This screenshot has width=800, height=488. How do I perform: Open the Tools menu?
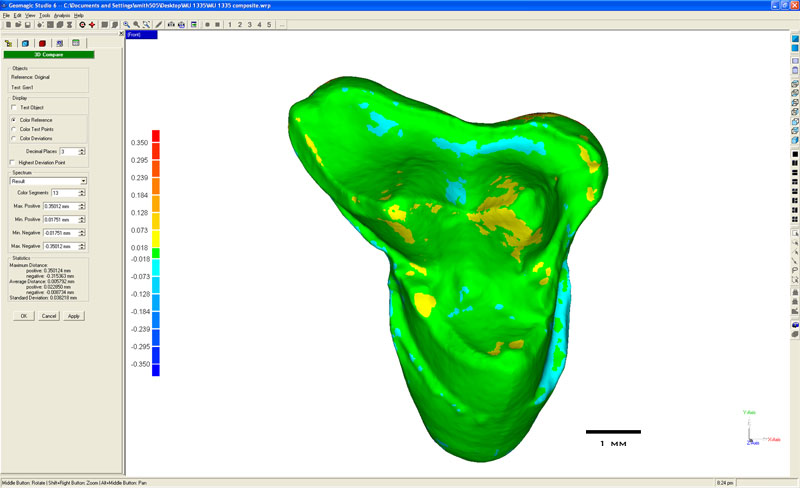[x=44, y=16]
